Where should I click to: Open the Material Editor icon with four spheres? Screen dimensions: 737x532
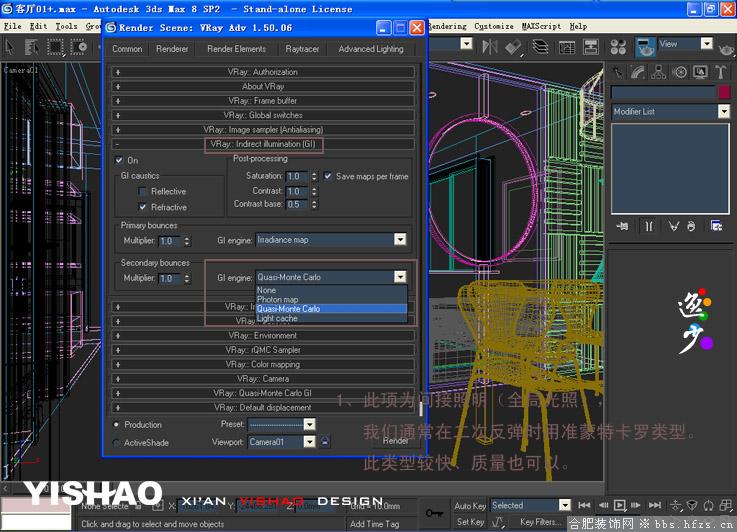pyautogui.click(x=618, y=47)
